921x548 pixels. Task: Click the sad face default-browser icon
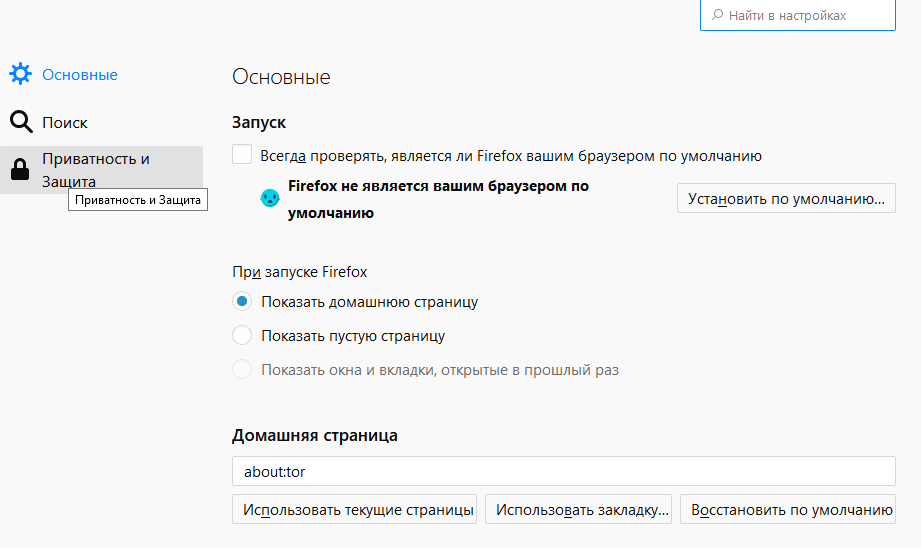point(270,198)
